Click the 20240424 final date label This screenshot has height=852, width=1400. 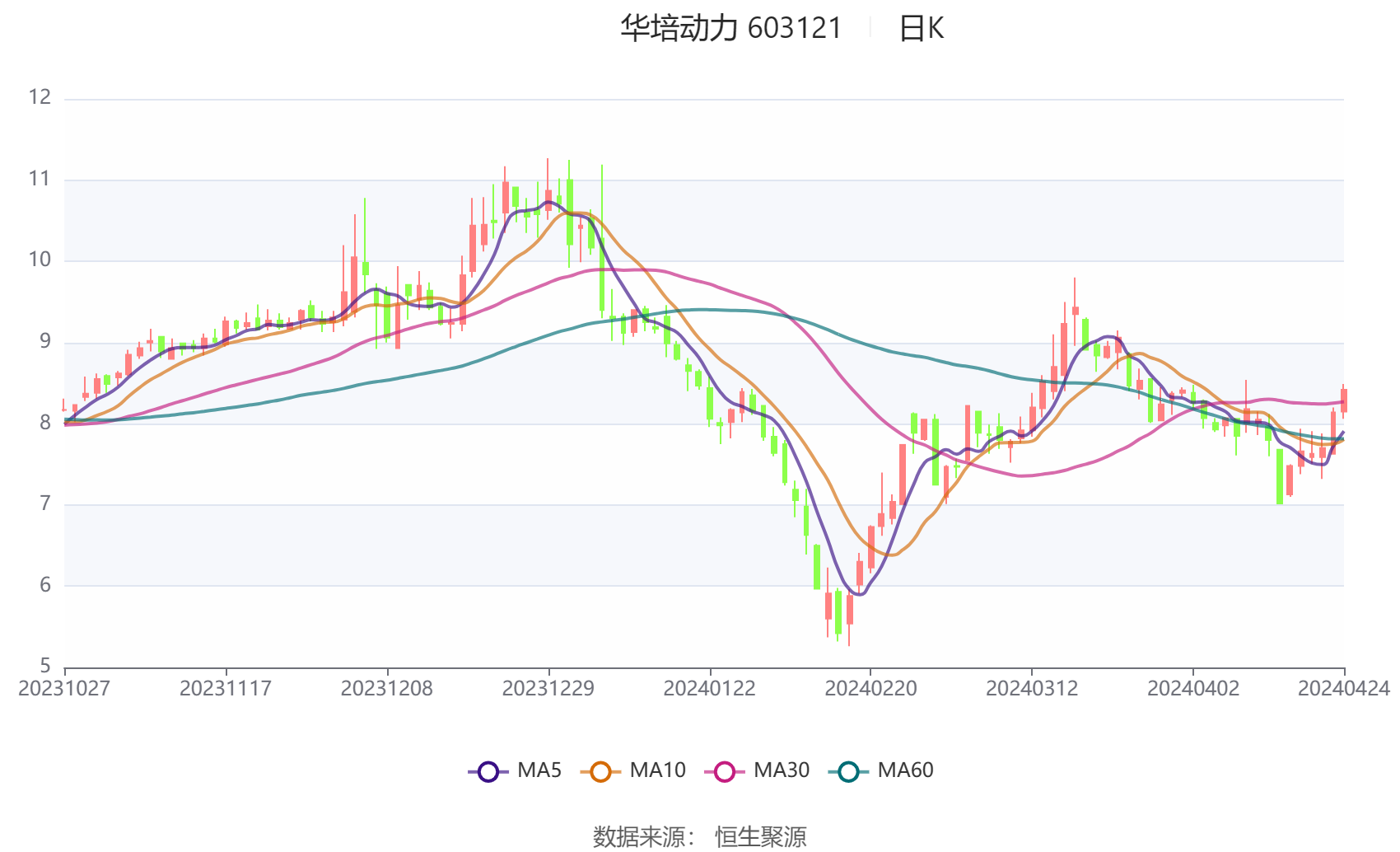(x=1343, y=689)
